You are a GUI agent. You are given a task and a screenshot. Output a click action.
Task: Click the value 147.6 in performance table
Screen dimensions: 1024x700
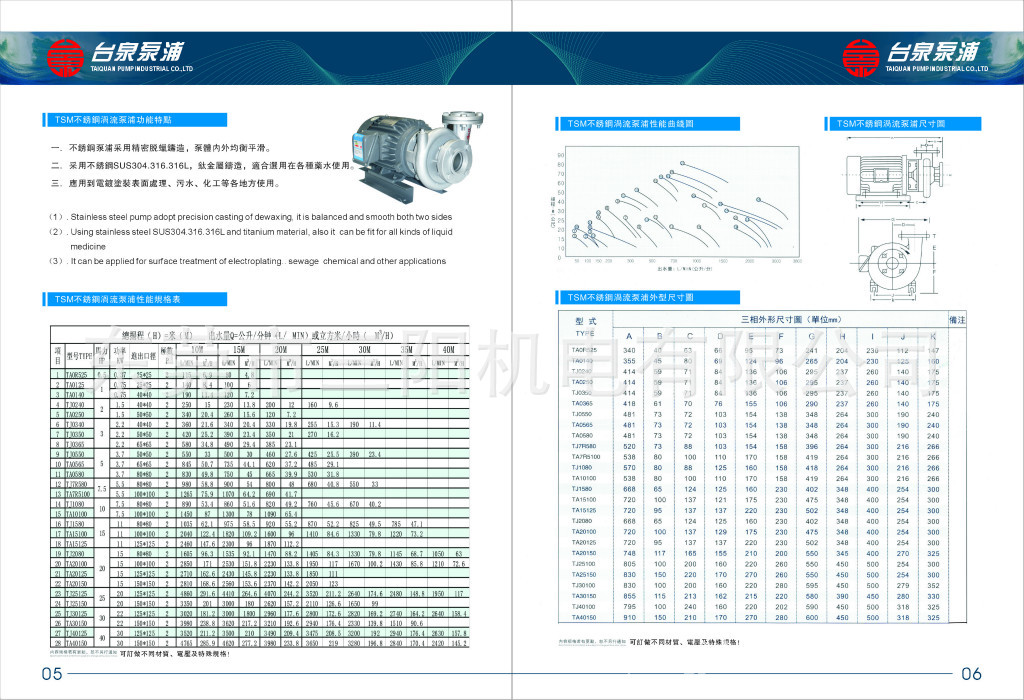207,544
